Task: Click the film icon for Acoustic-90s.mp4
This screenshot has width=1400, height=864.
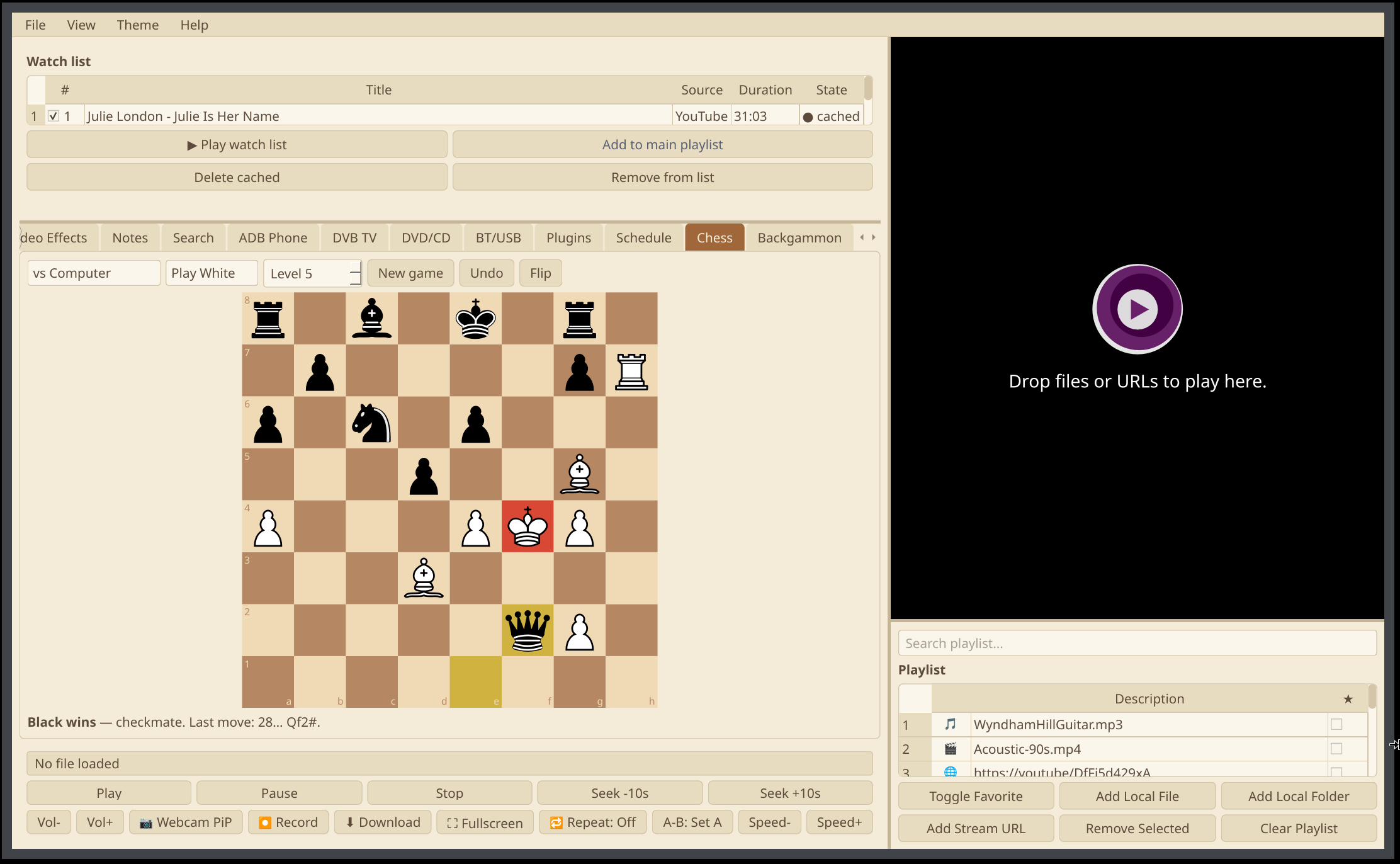Action: (x=951, y=749)
